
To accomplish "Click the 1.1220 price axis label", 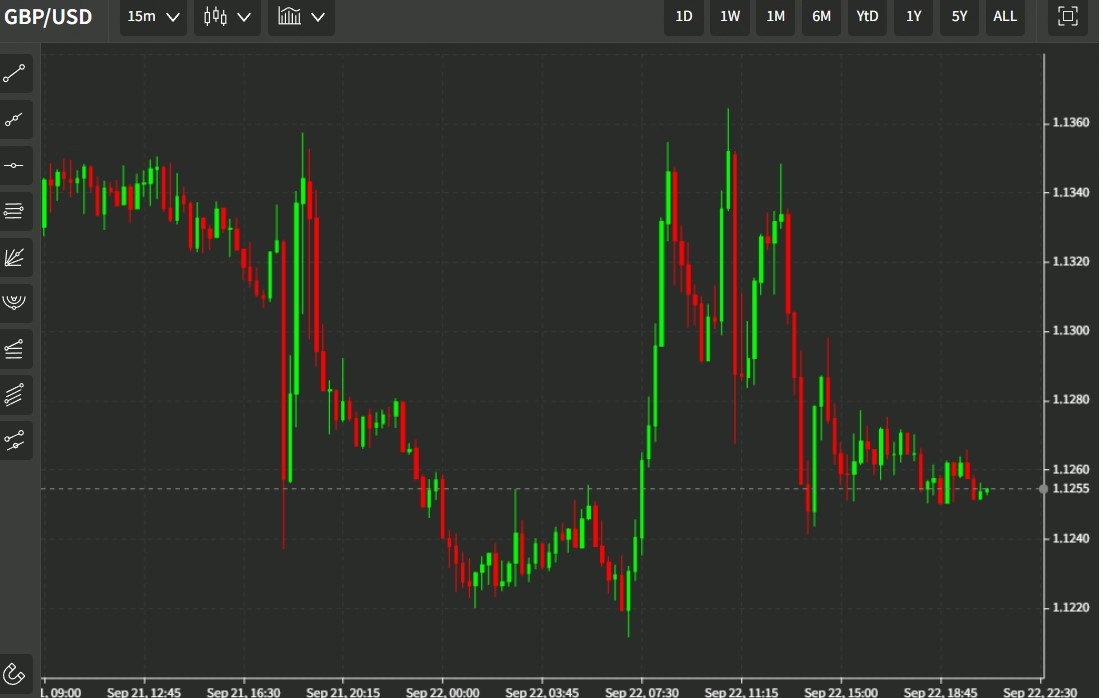I will click(x=1070, y=607).
